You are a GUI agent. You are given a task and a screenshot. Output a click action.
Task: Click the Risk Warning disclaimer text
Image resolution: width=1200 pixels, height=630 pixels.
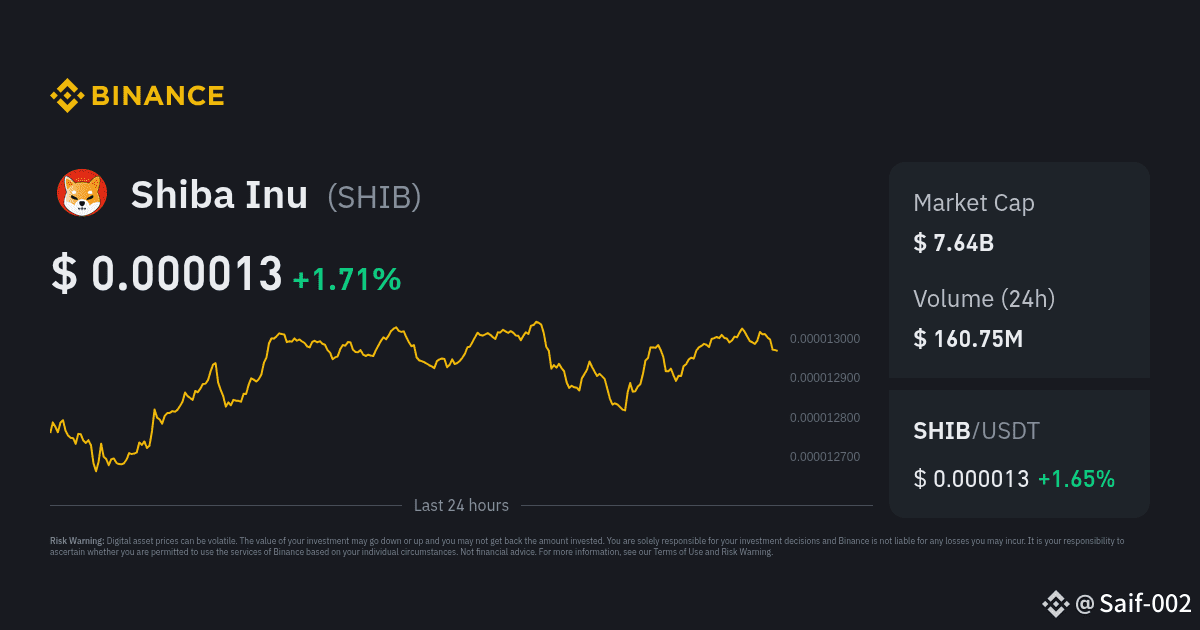[587, 546]
